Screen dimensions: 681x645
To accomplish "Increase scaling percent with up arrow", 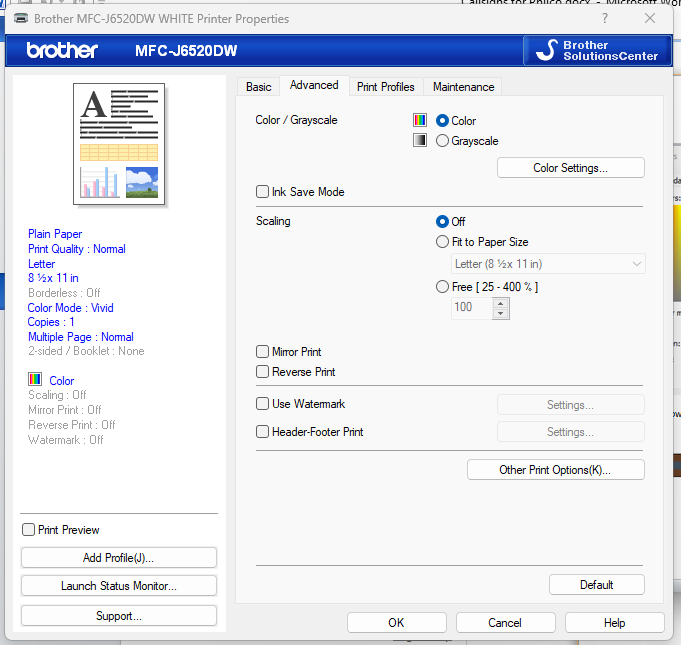I will [501, 303].
